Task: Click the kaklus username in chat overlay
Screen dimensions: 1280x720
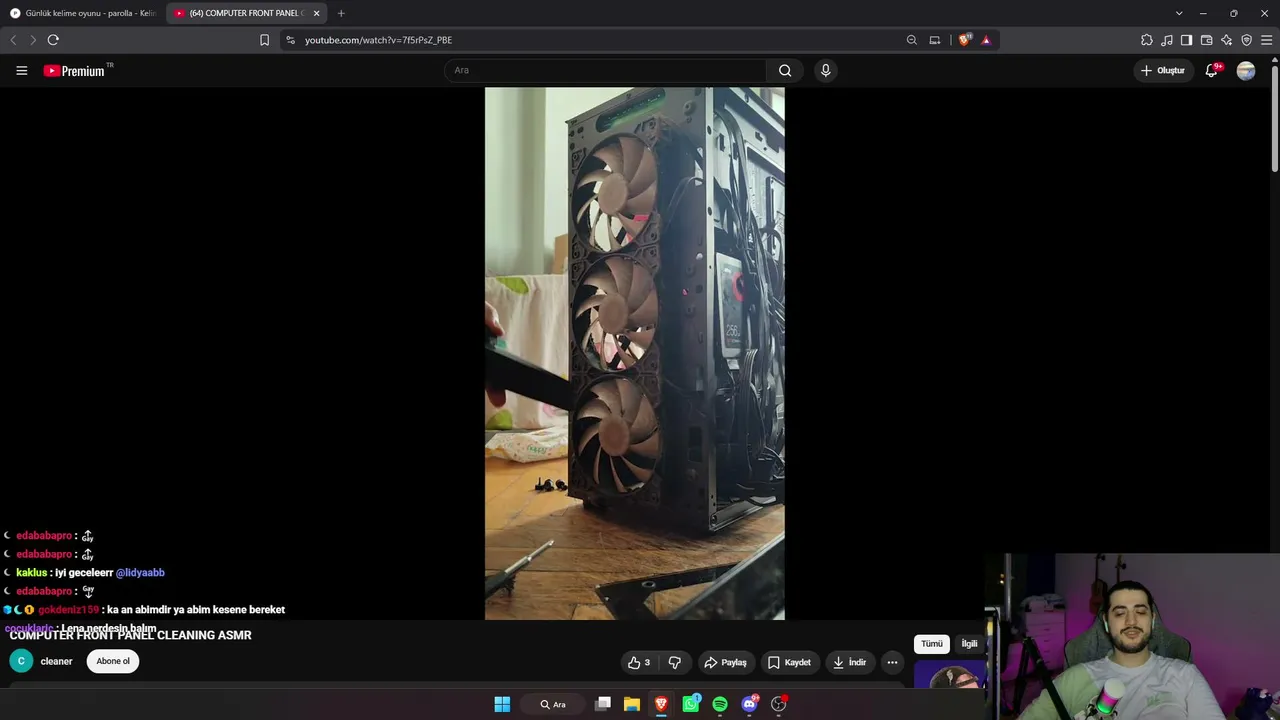Action: 32,573
